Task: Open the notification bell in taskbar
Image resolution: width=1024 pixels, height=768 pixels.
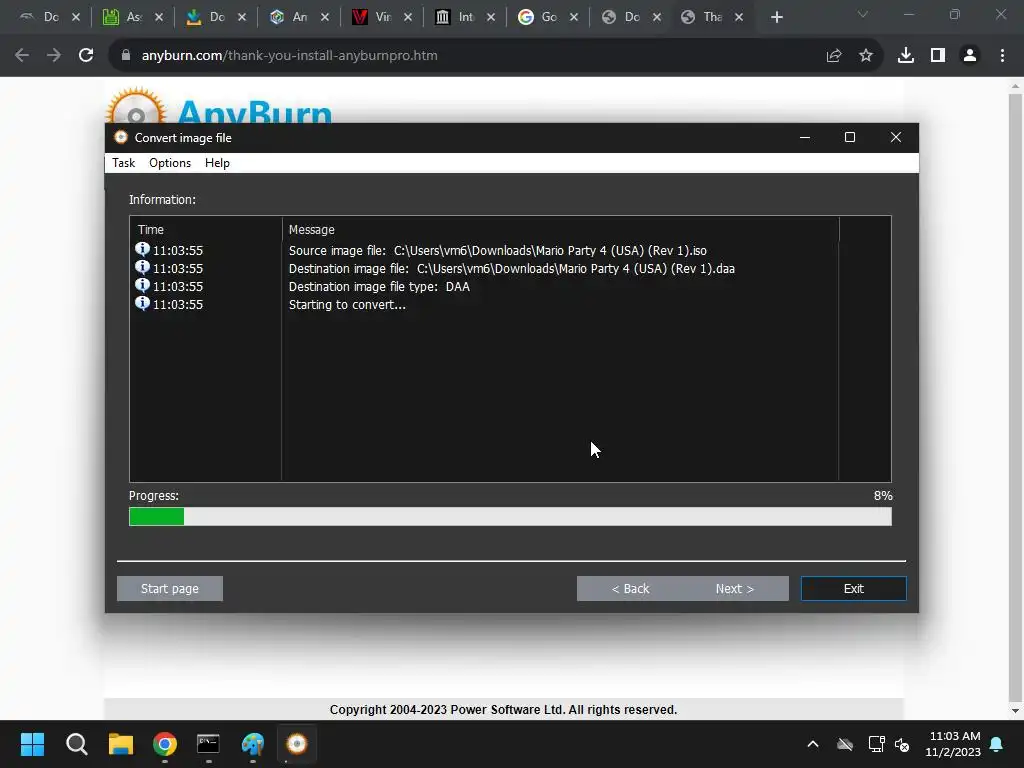Action: (997, 744)
